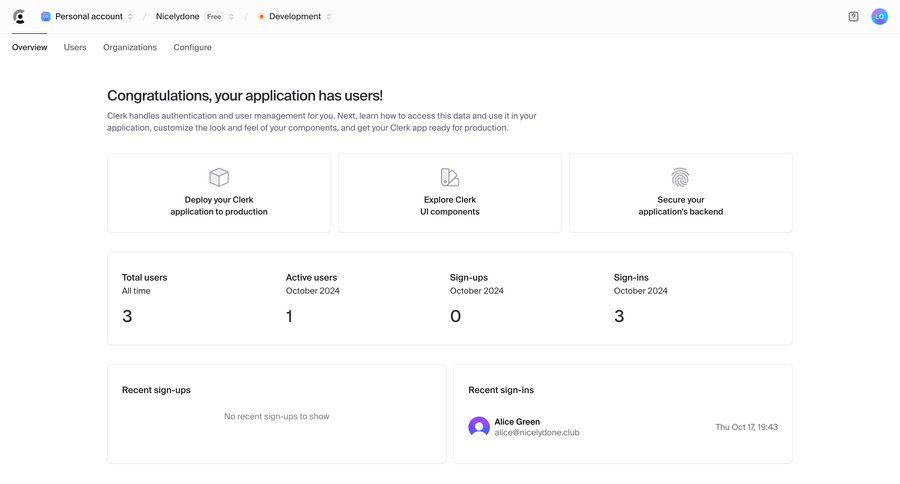Click the Active users heading

coord(311,277)
